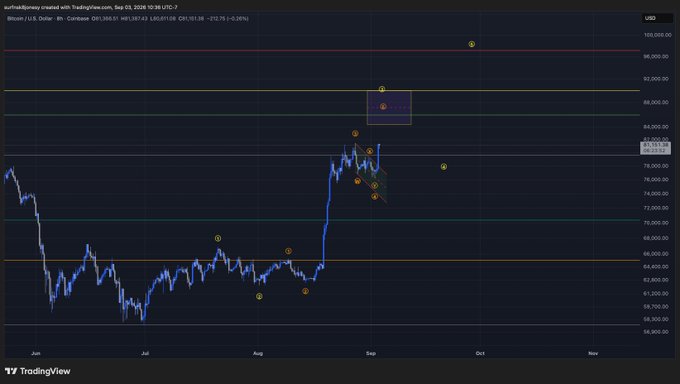The image size is (680, 384).
Task: Click the lowest orange marker in the descending channel
Action: [x=375, y=197]
